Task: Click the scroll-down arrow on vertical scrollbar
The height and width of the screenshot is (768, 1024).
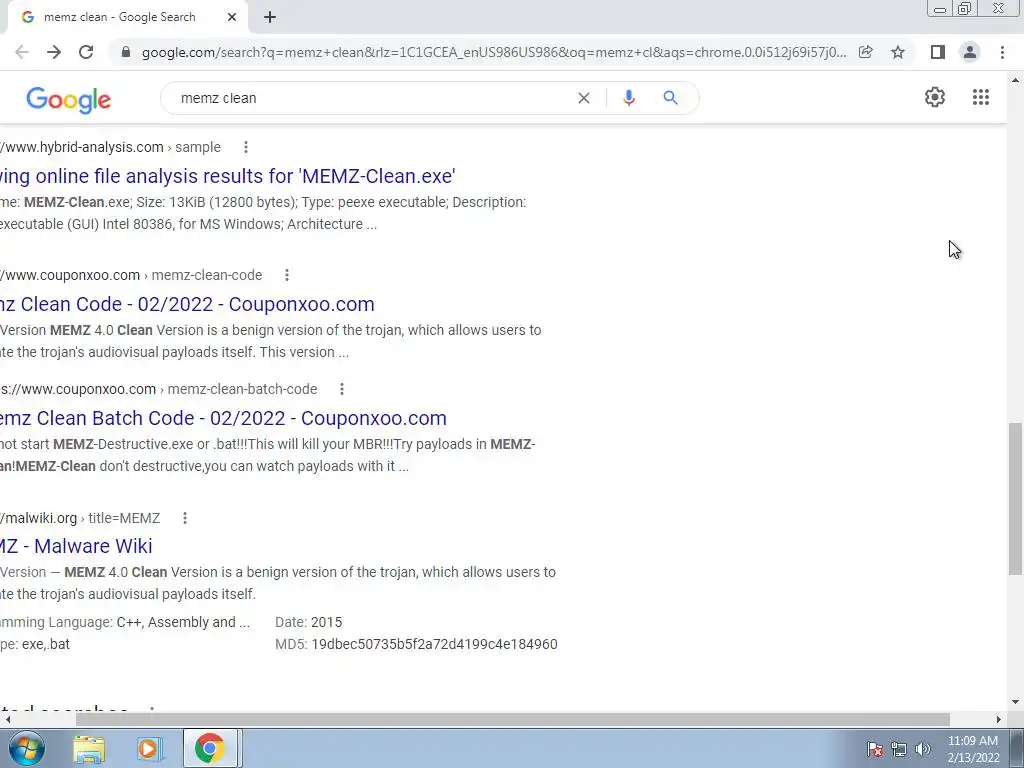Action: point(1015,703)
